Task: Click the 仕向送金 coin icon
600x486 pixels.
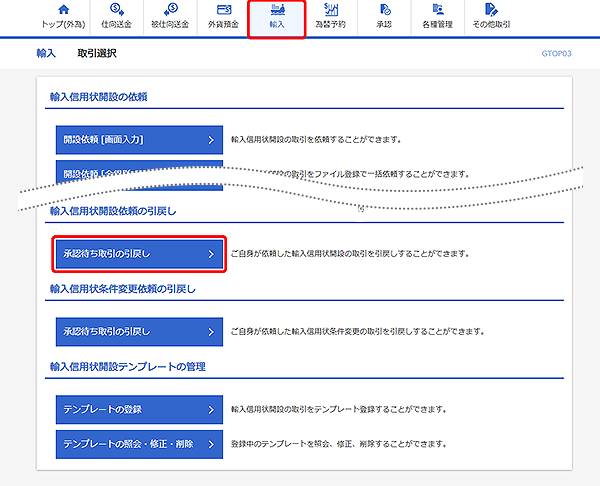Action: click(x=116, y=9)
